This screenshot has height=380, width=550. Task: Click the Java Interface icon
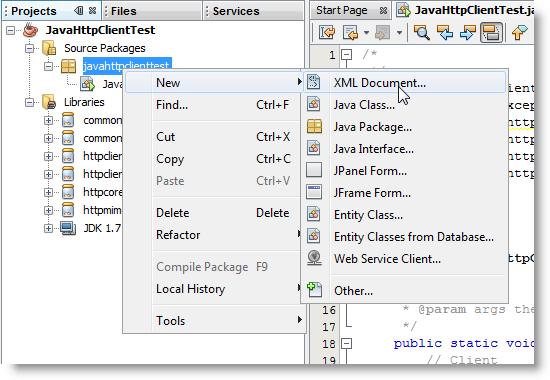[x=314, y=148]
